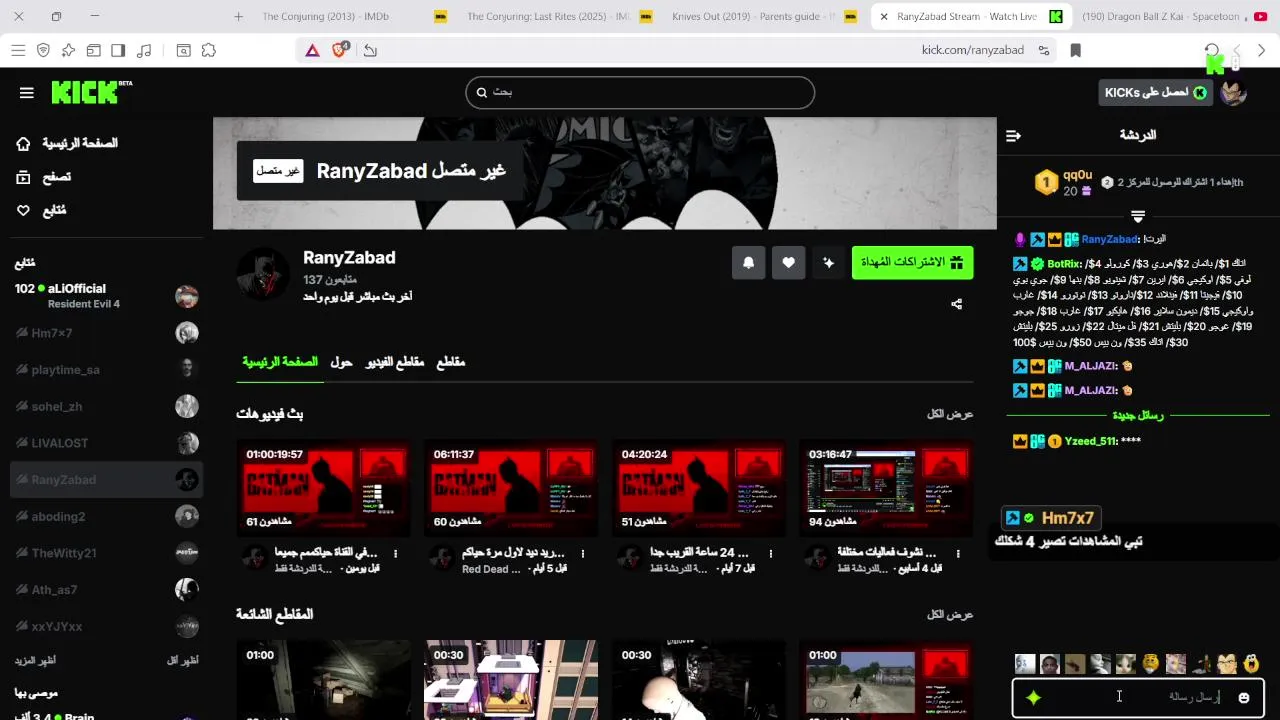Open options menu for the 01:00:19:57 video

[x=395, y=553]
